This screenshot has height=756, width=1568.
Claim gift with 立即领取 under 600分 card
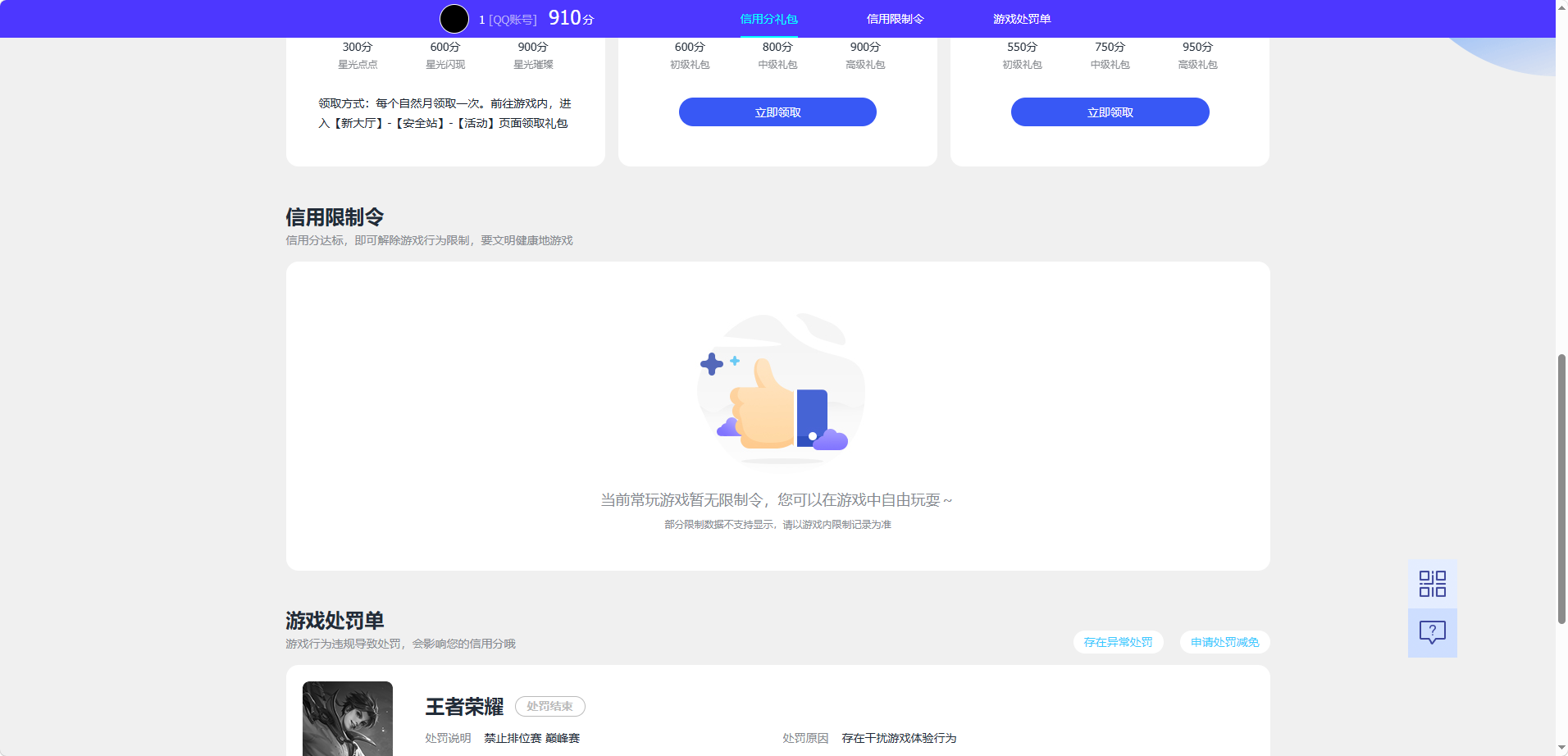click(777, 112)
